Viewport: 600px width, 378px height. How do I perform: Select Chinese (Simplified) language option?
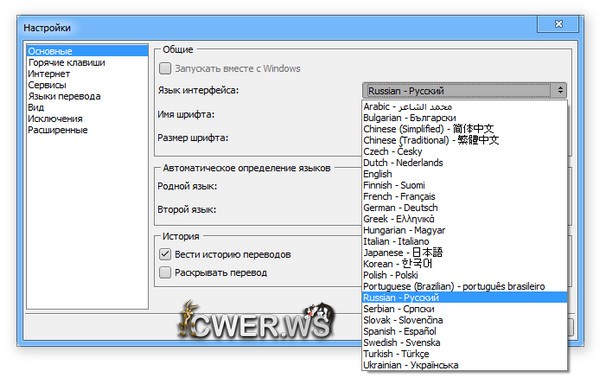click(464, 129)
